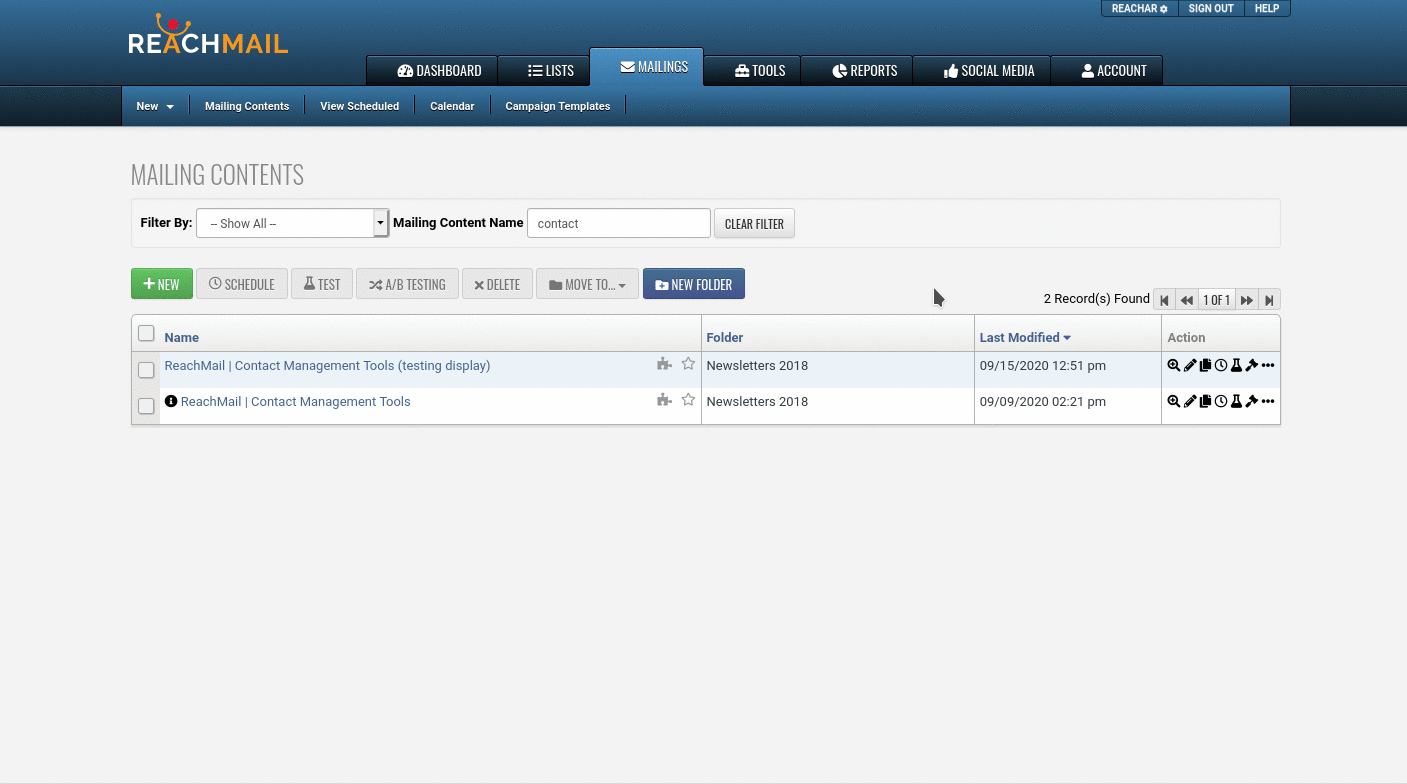The height and width of the screenshot is (784, 1407).
Task: Click gavel icon for 09/09/2020 mailing row
Action: point(1251,402)
